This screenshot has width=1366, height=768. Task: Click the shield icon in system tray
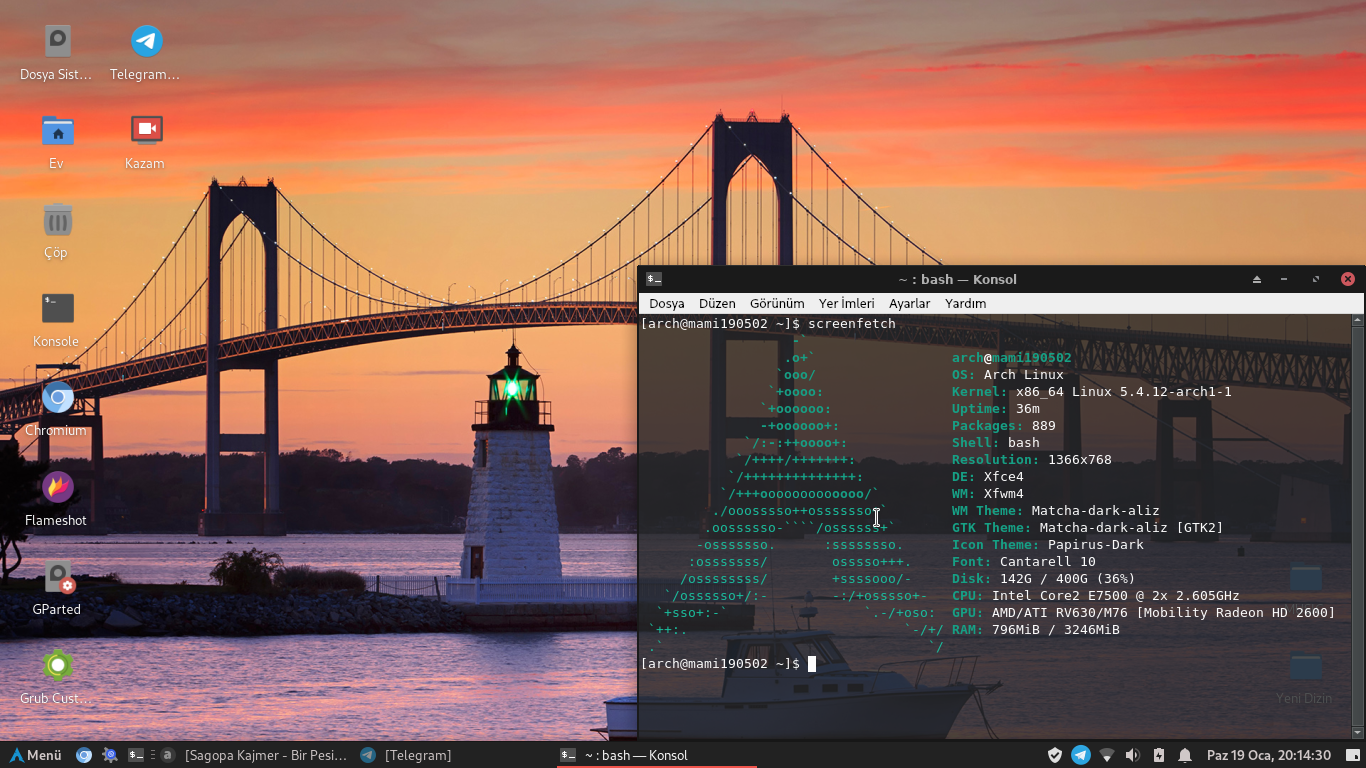coord(1054,755)
